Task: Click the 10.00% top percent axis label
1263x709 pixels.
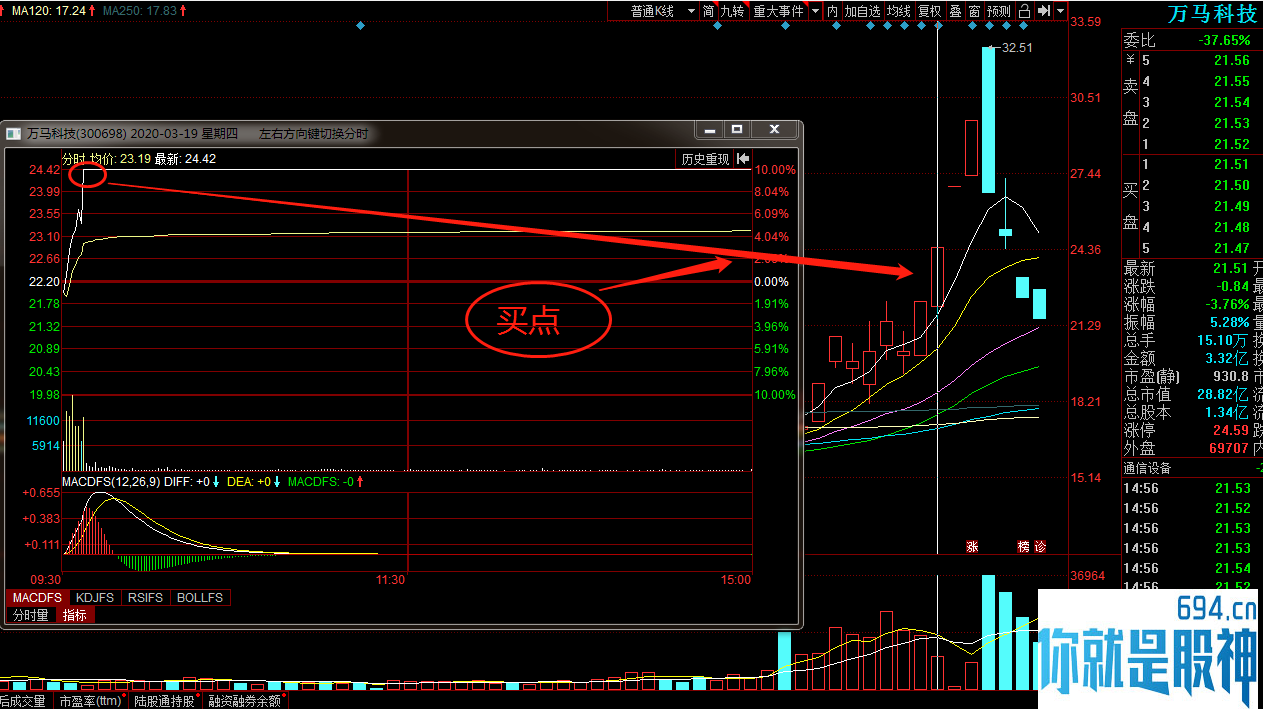Action: (776, 170)
